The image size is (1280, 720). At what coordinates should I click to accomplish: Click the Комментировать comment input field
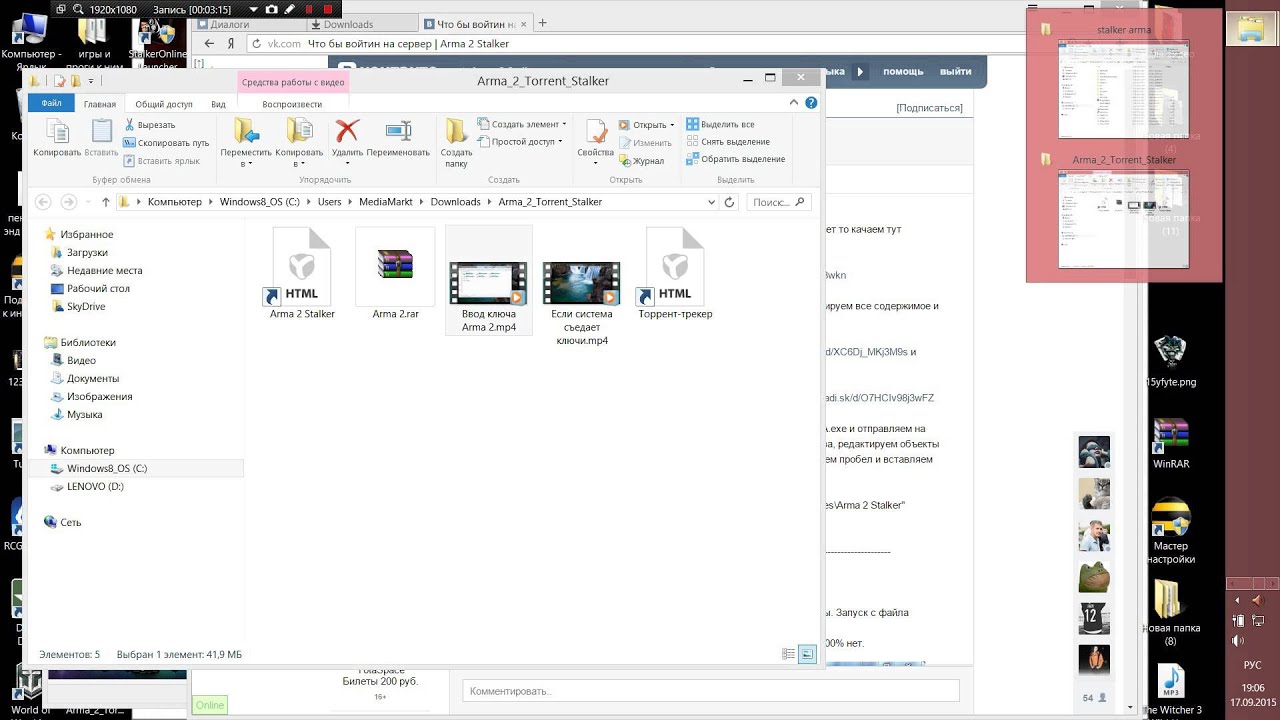pos(711,691)
